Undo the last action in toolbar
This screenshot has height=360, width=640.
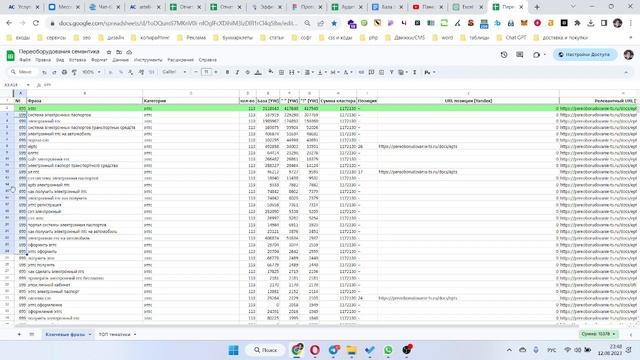(44, 72)
